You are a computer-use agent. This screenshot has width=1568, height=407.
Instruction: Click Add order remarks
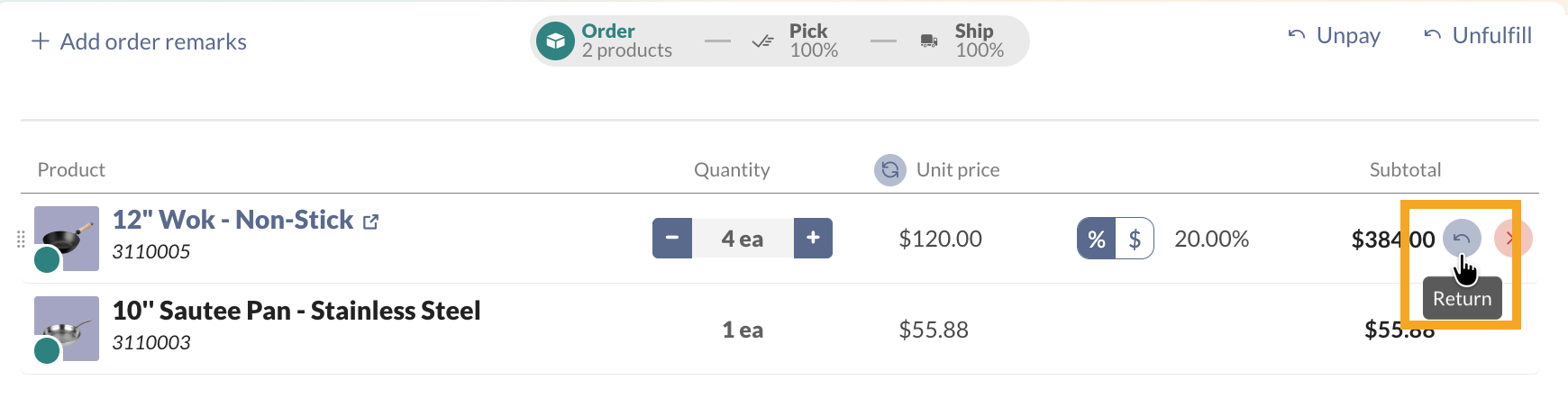(x=140, y=41)
